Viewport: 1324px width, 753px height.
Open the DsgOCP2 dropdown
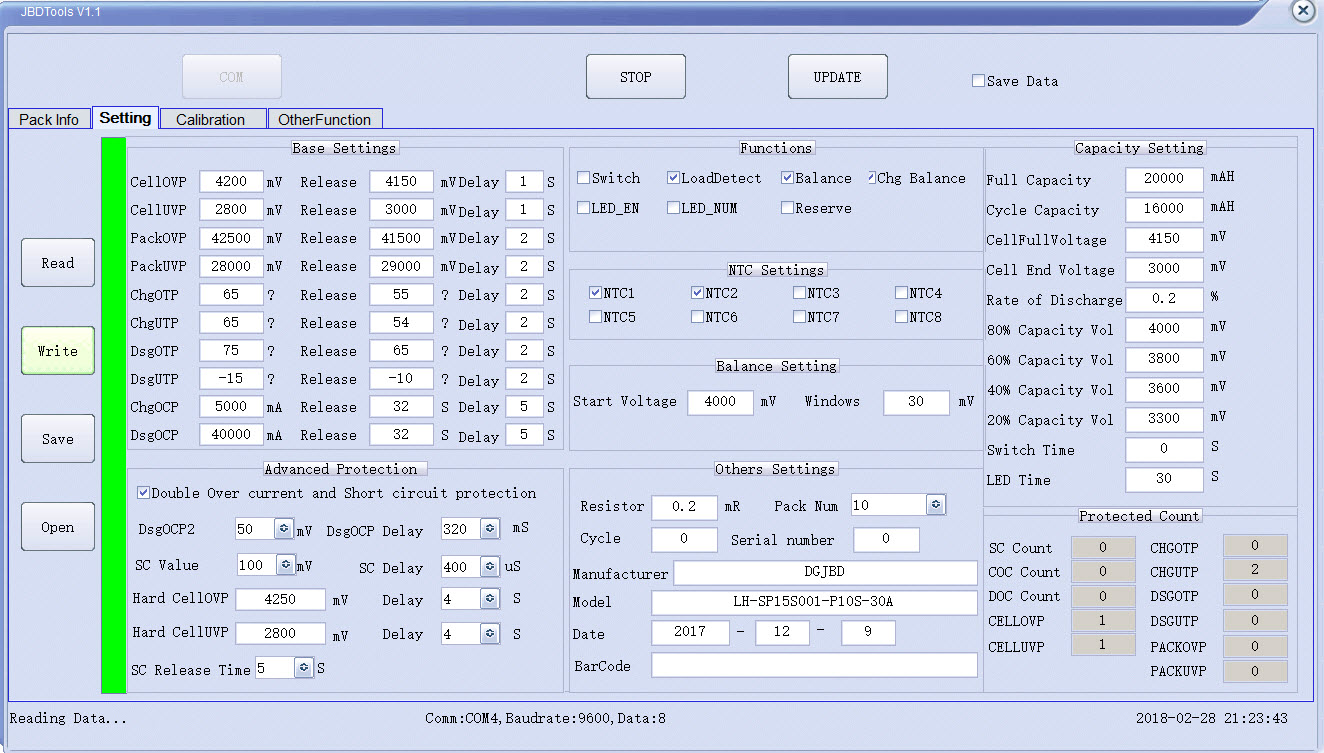click(284, 530)
